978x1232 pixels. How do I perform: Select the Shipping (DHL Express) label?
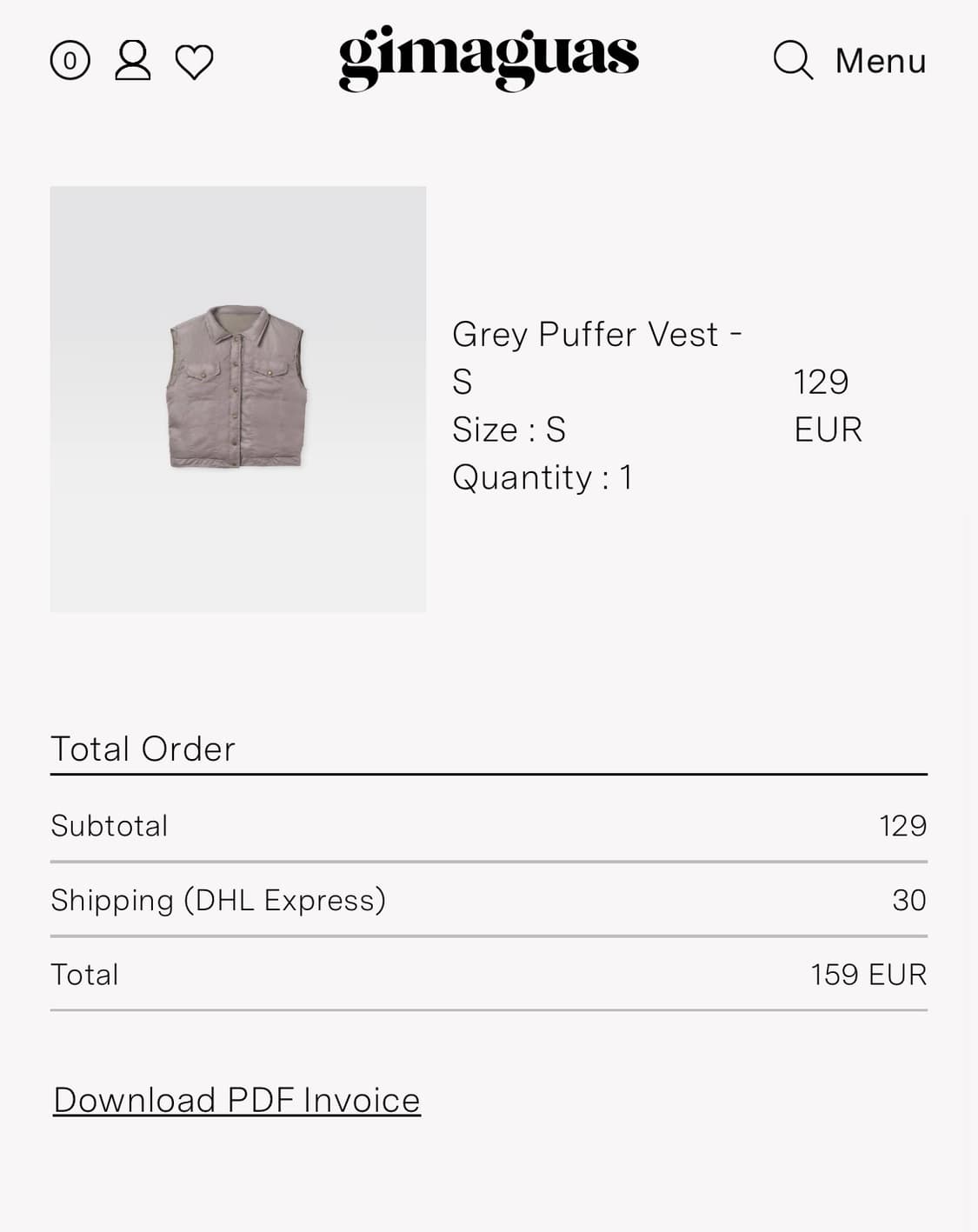pyautogui.click(x=217, y=900)
